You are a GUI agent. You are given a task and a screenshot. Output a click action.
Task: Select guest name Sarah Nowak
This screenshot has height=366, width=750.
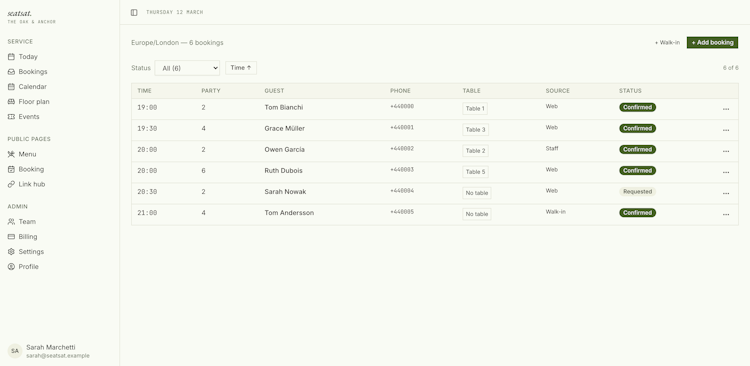click(285, 191)
